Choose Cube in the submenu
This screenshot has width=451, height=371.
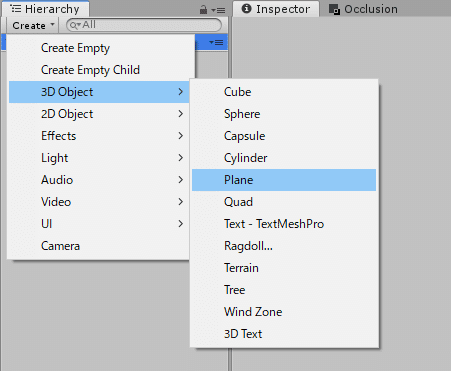(284, 92)
